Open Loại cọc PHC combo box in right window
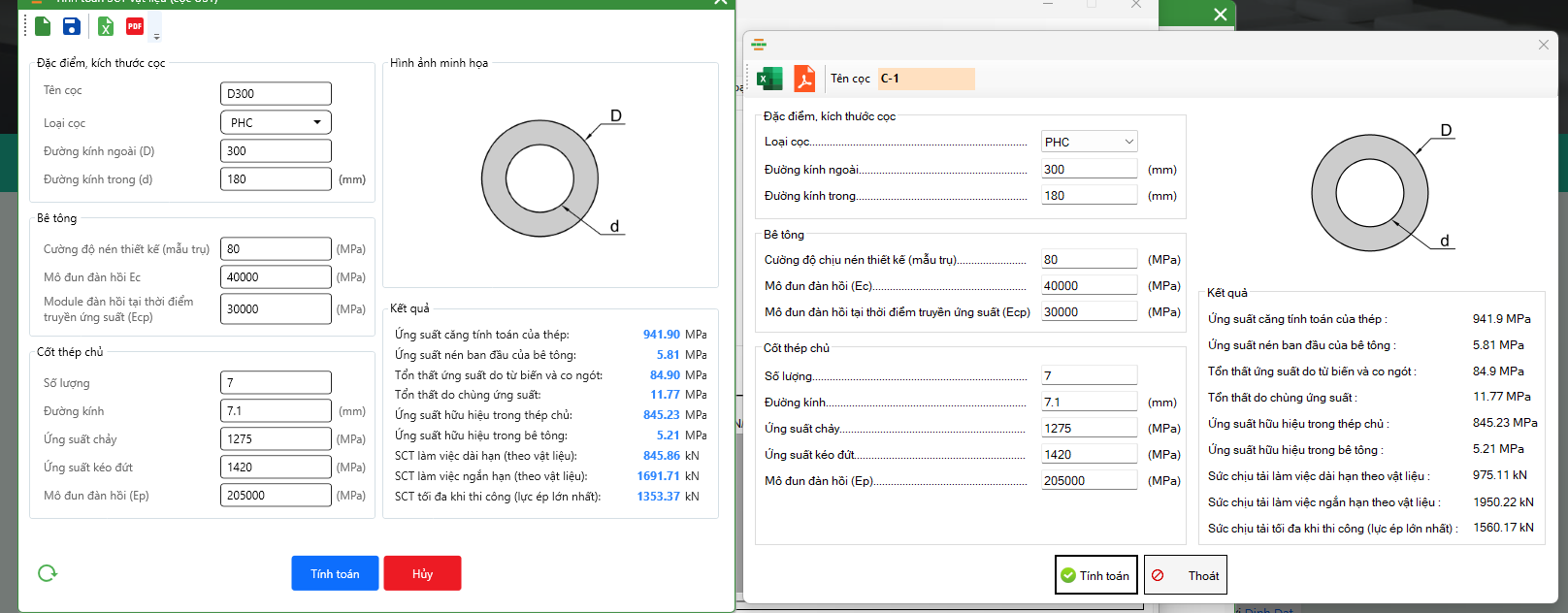 [x=1089, y=142]
